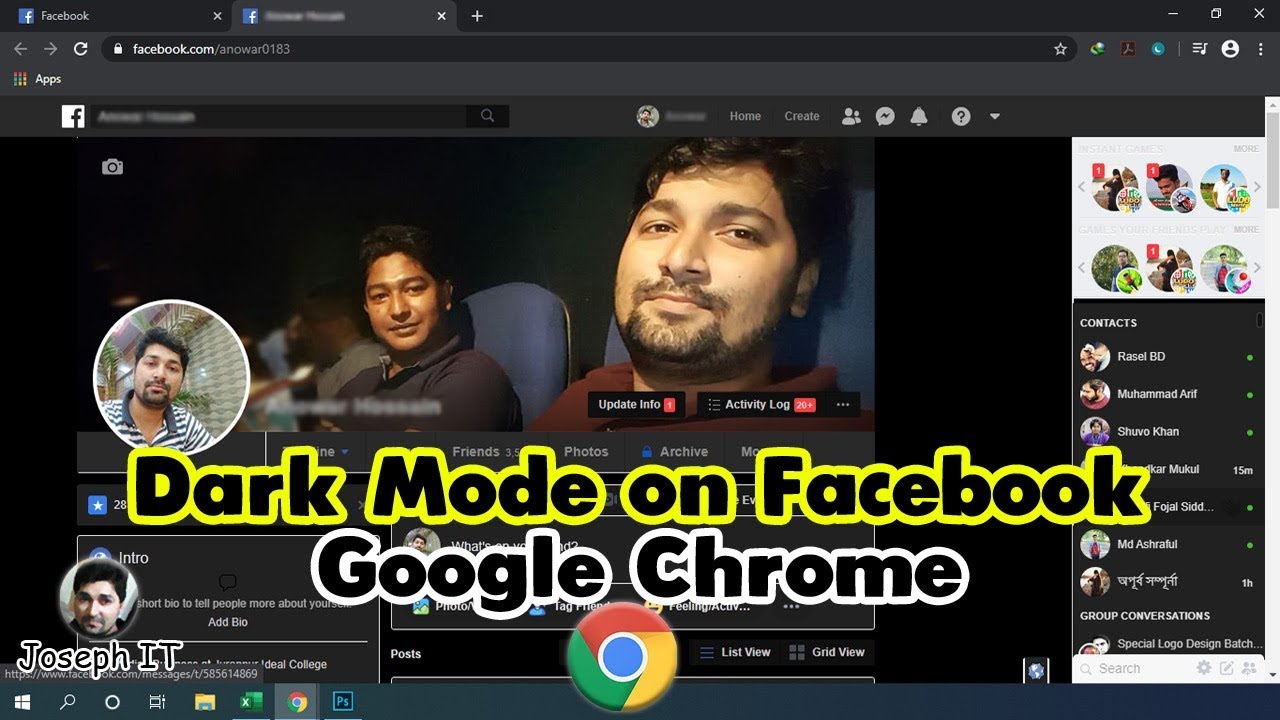Click the Facebook logo in the blue bar
Screen dimensions: 1280x720
click(73, 116)
